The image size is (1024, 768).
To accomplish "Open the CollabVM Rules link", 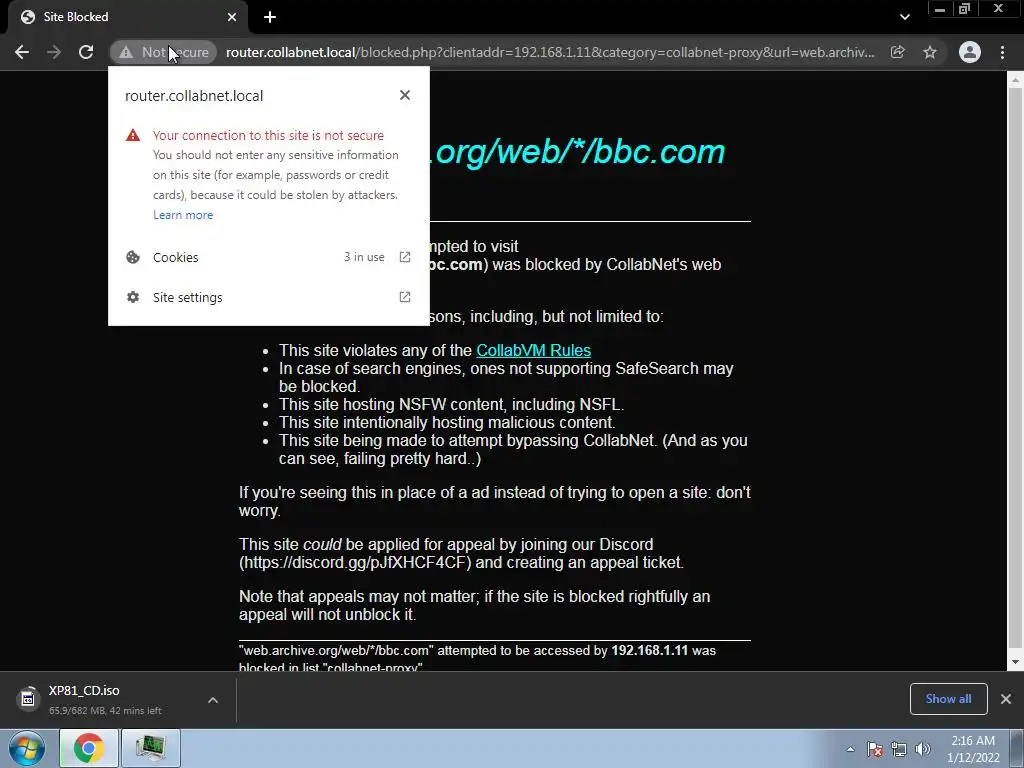I will point(534,351).
